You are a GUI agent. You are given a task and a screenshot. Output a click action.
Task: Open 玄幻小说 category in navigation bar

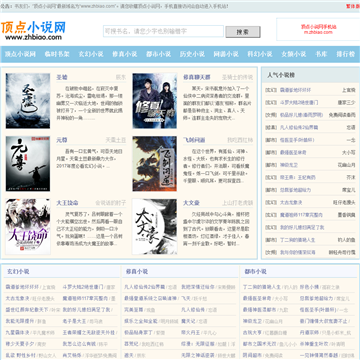point(91,54)
